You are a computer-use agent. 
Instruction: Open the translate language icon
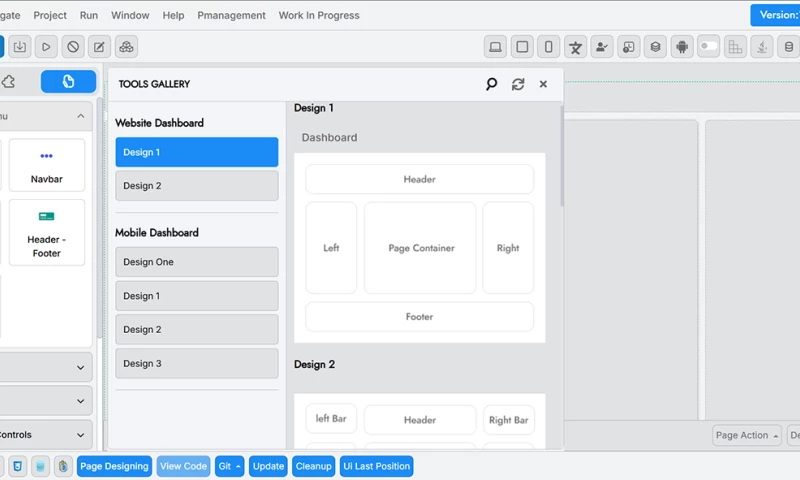[575, 47]
